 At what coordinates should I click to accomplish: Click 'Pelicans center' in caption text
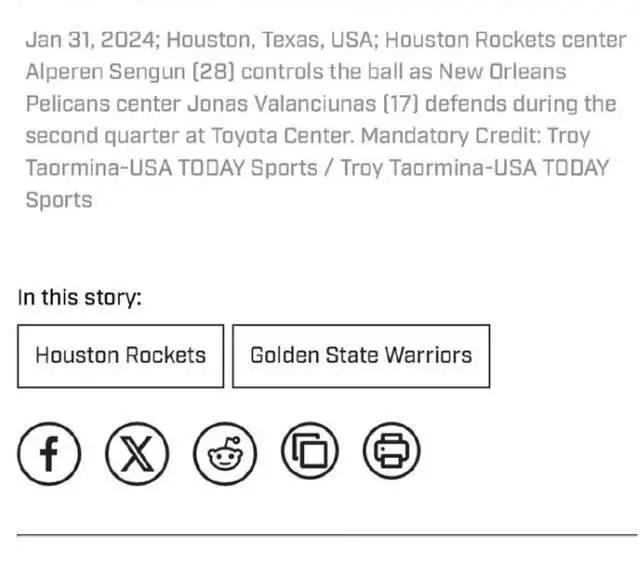103,104
